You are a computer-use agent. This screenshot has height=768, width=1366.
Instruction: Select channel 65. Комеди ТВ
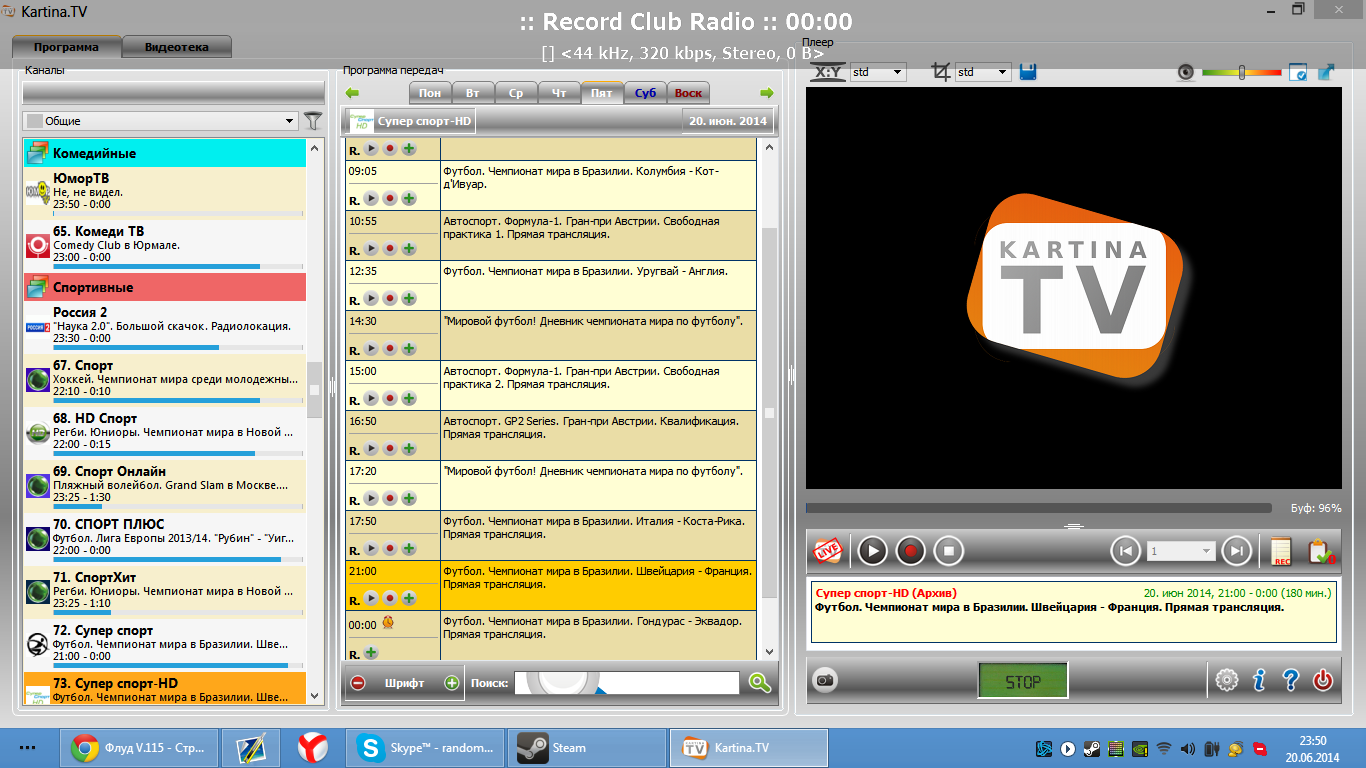pos(165,245)
